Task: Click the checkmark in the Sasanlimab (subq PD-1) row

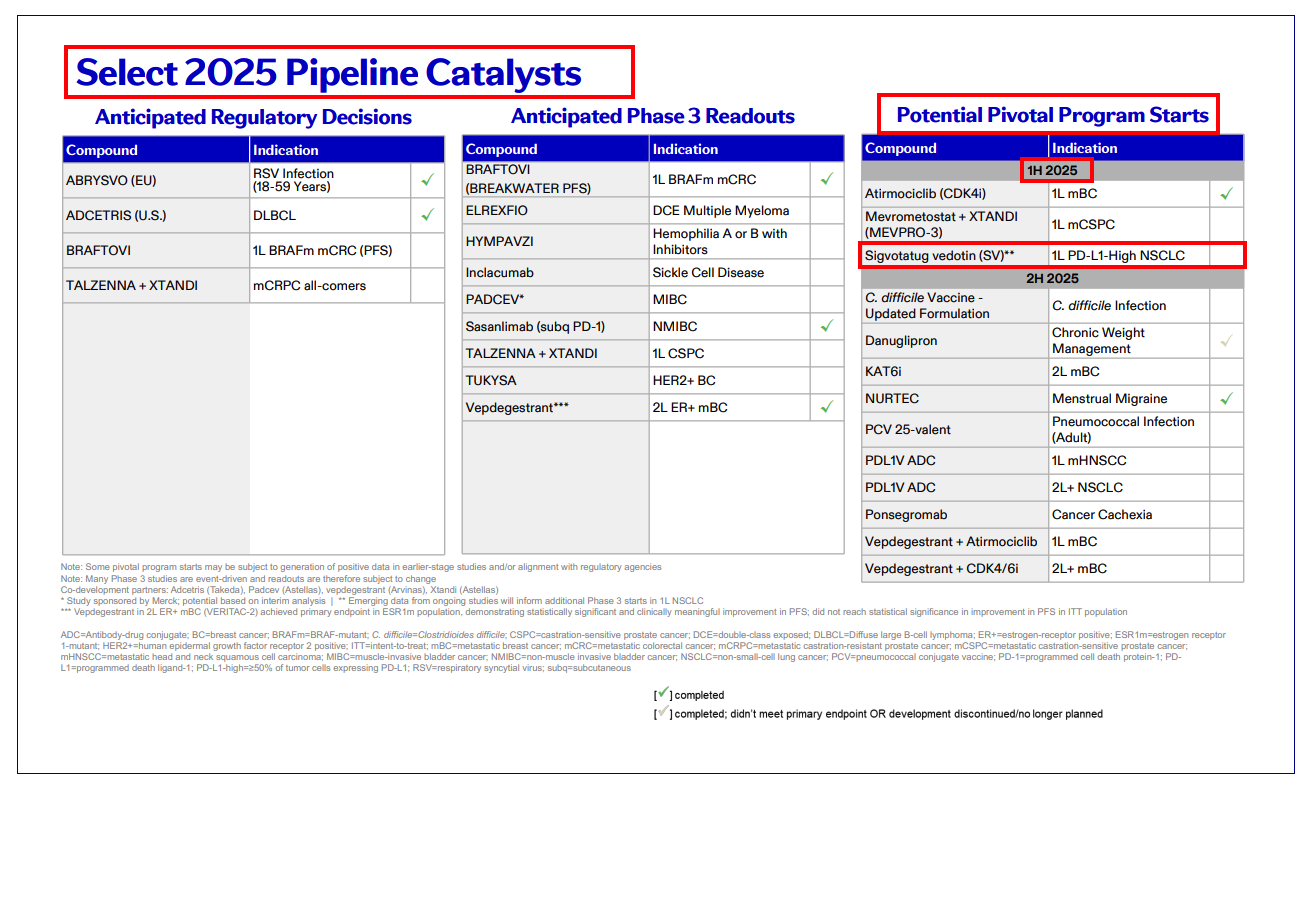Action: click(x=826, y=326)
